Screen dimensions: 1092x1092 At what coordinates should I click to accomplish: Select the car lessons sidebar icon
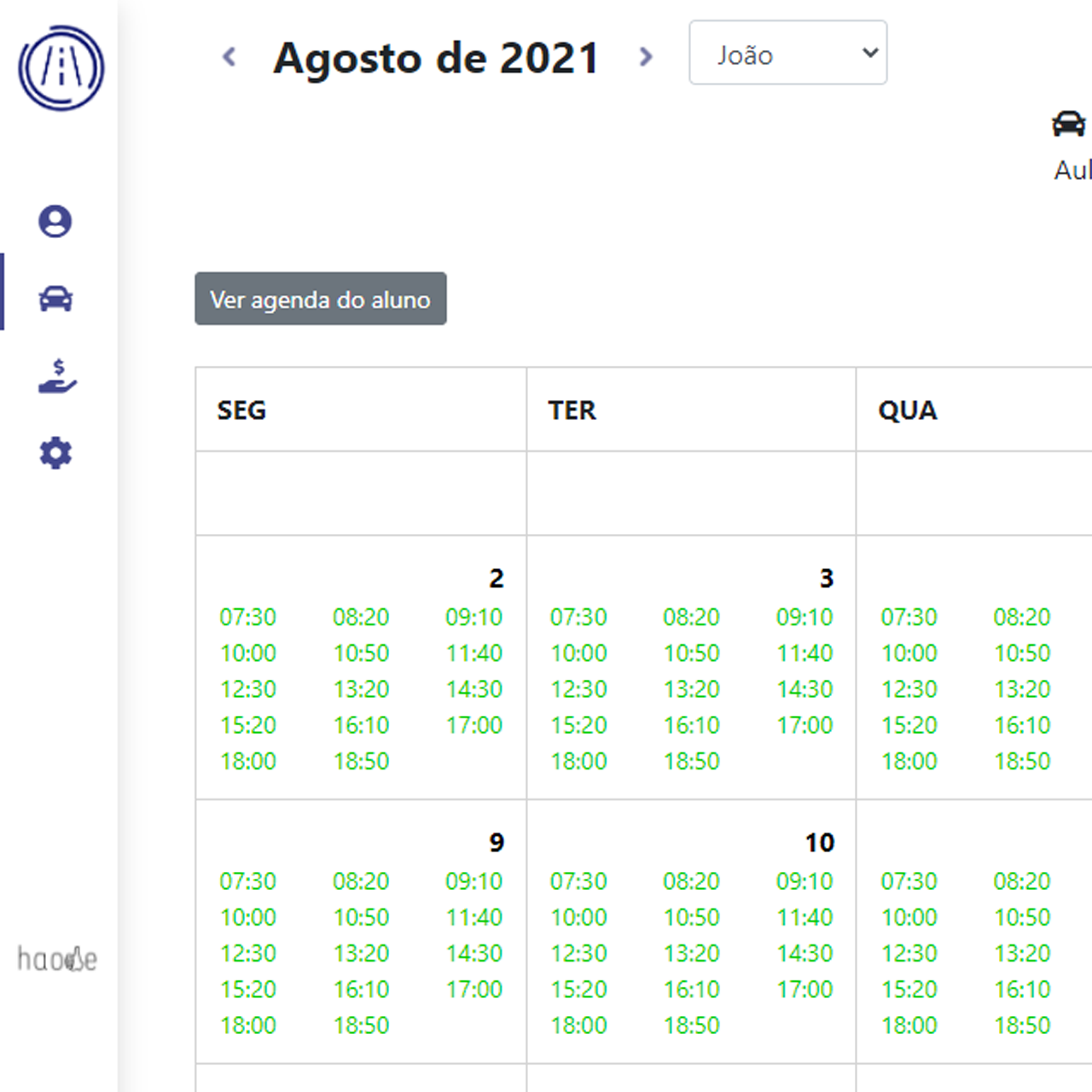(55, 299)
